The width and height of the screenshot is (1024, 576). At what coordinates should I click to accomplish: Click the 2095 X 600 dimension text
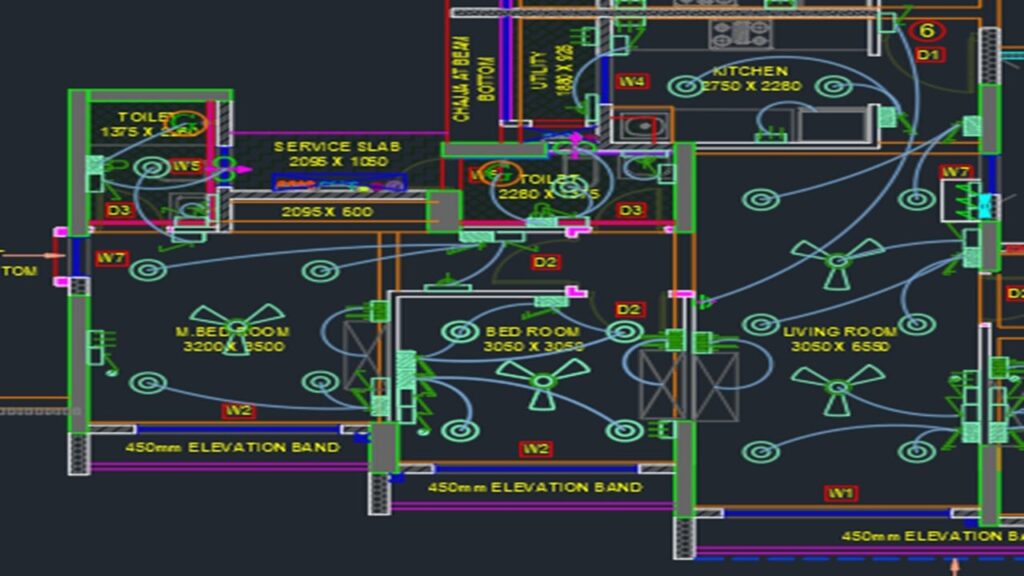point(327,211)
